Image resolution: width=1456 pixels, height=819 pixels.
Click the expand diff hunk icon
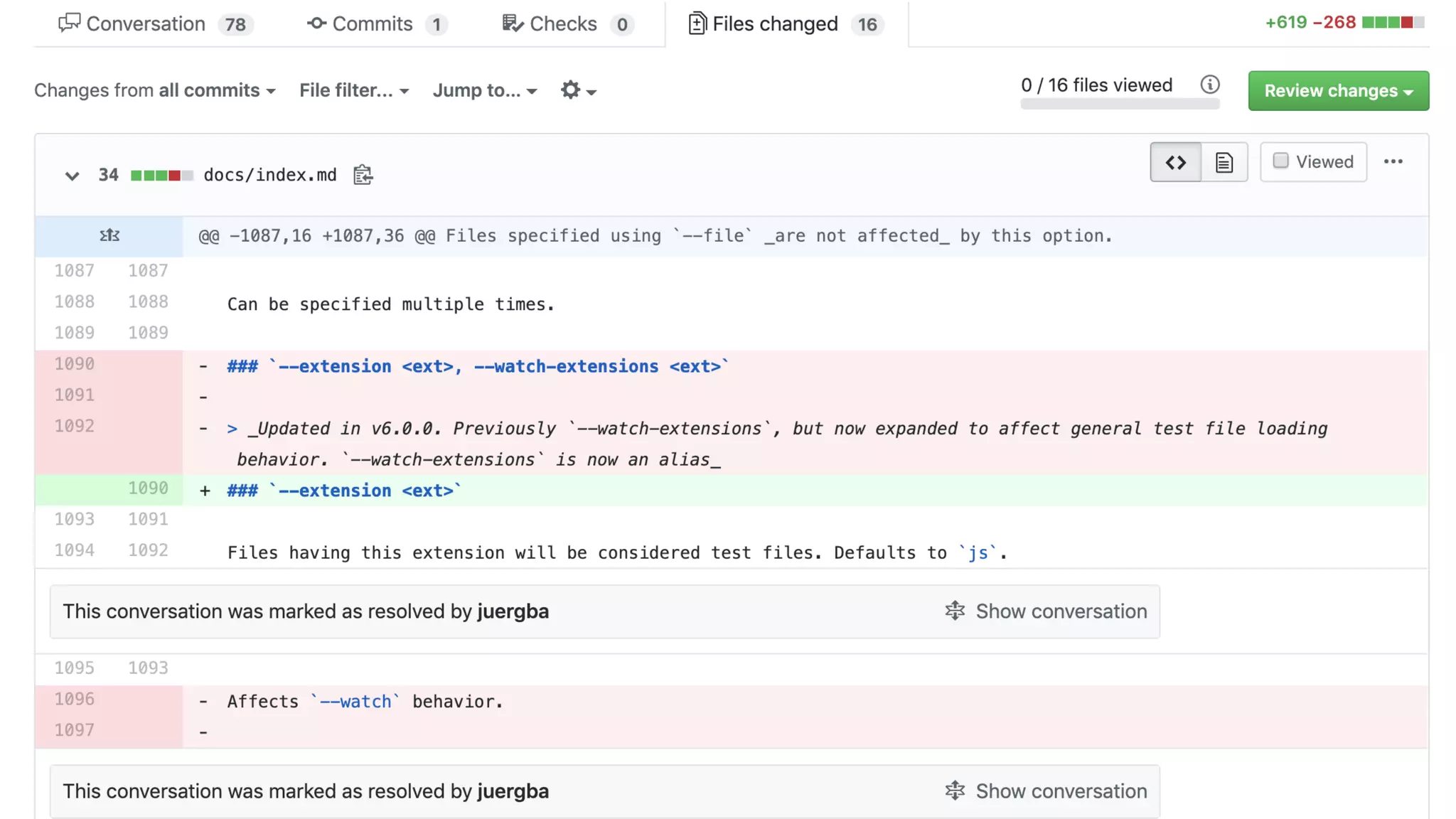(109, 235)
